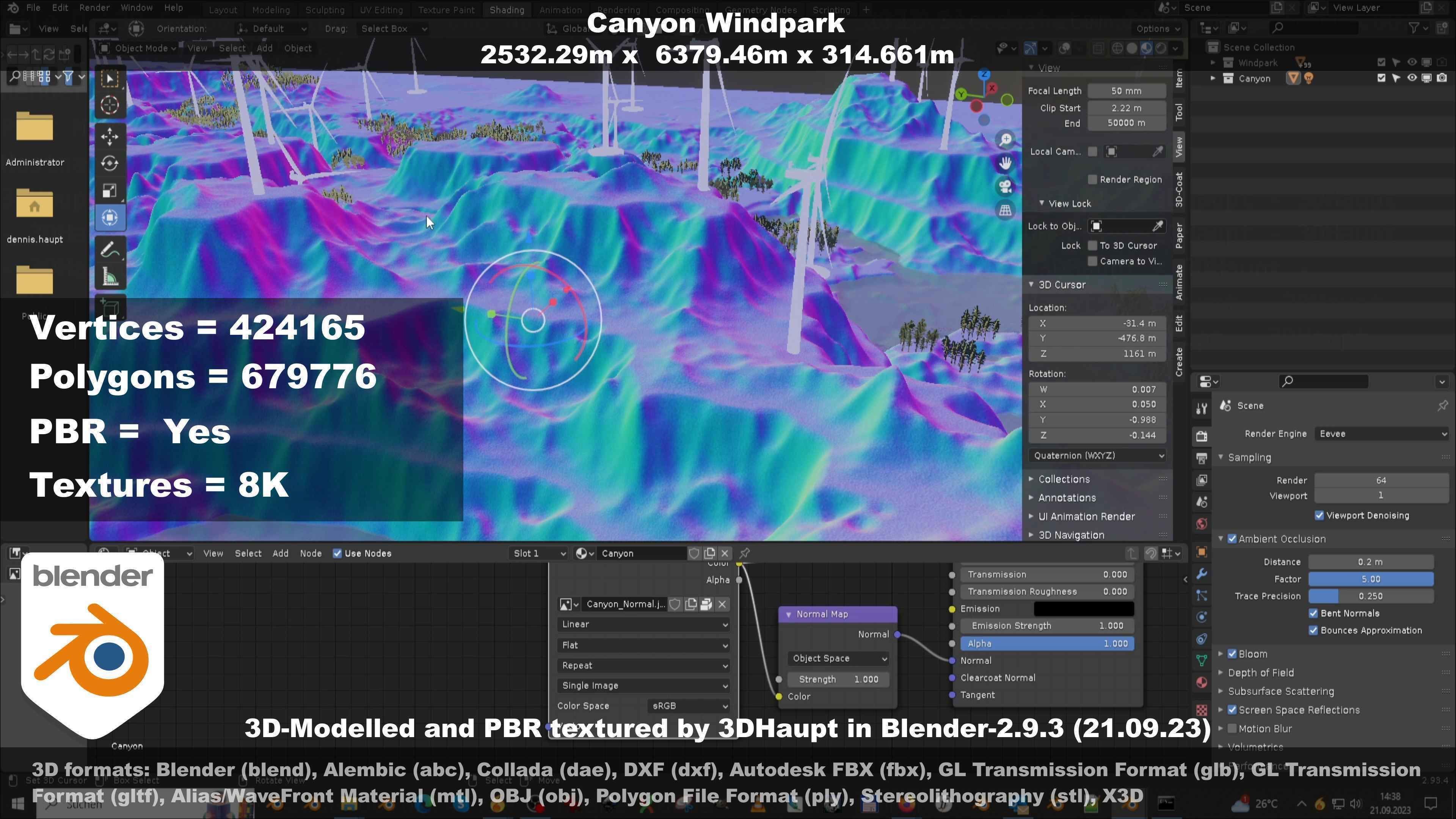Select the Move tool in viewport toolbar

[x=110, y=136]
